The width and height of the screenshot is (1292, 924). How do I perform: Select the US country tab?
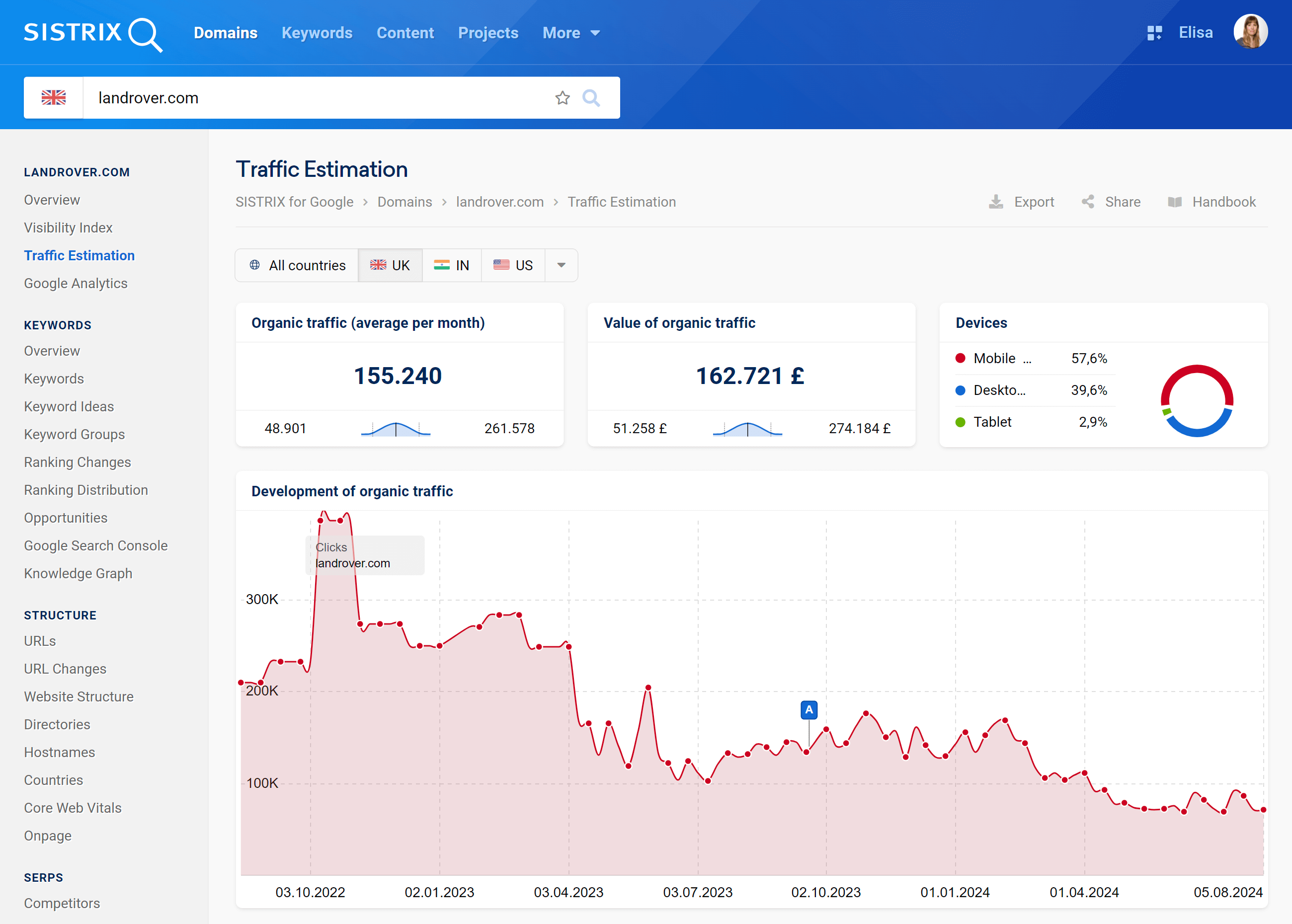[x=513, y=265]
